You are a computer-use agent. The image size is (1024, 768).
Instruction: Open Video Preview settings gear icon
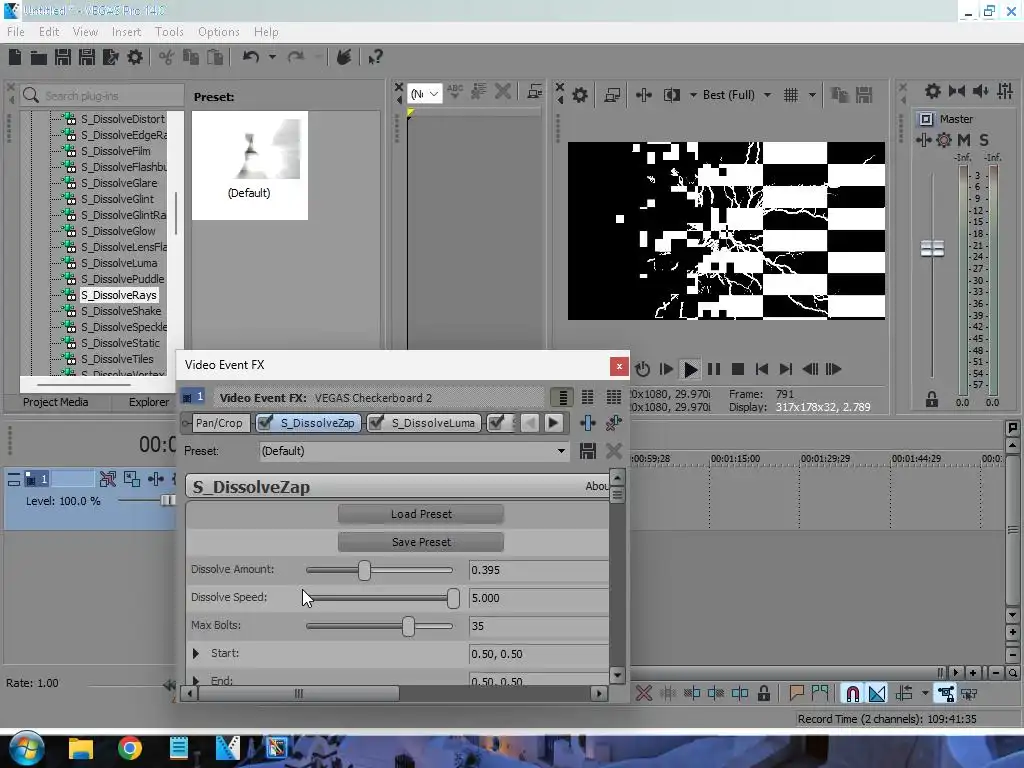tap(580, 95)
